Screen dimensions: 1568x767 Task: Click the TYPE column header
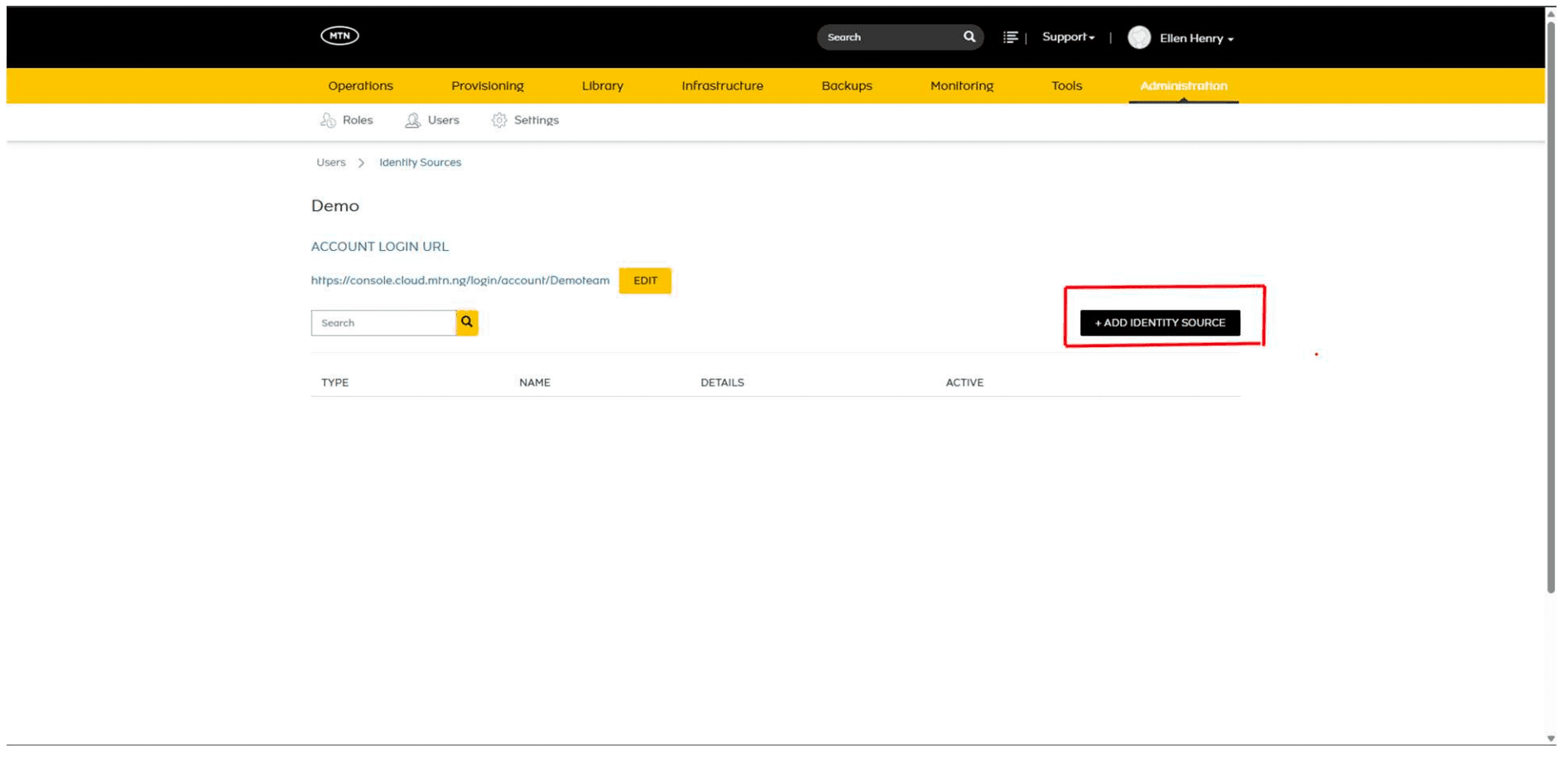click(334, 382)
